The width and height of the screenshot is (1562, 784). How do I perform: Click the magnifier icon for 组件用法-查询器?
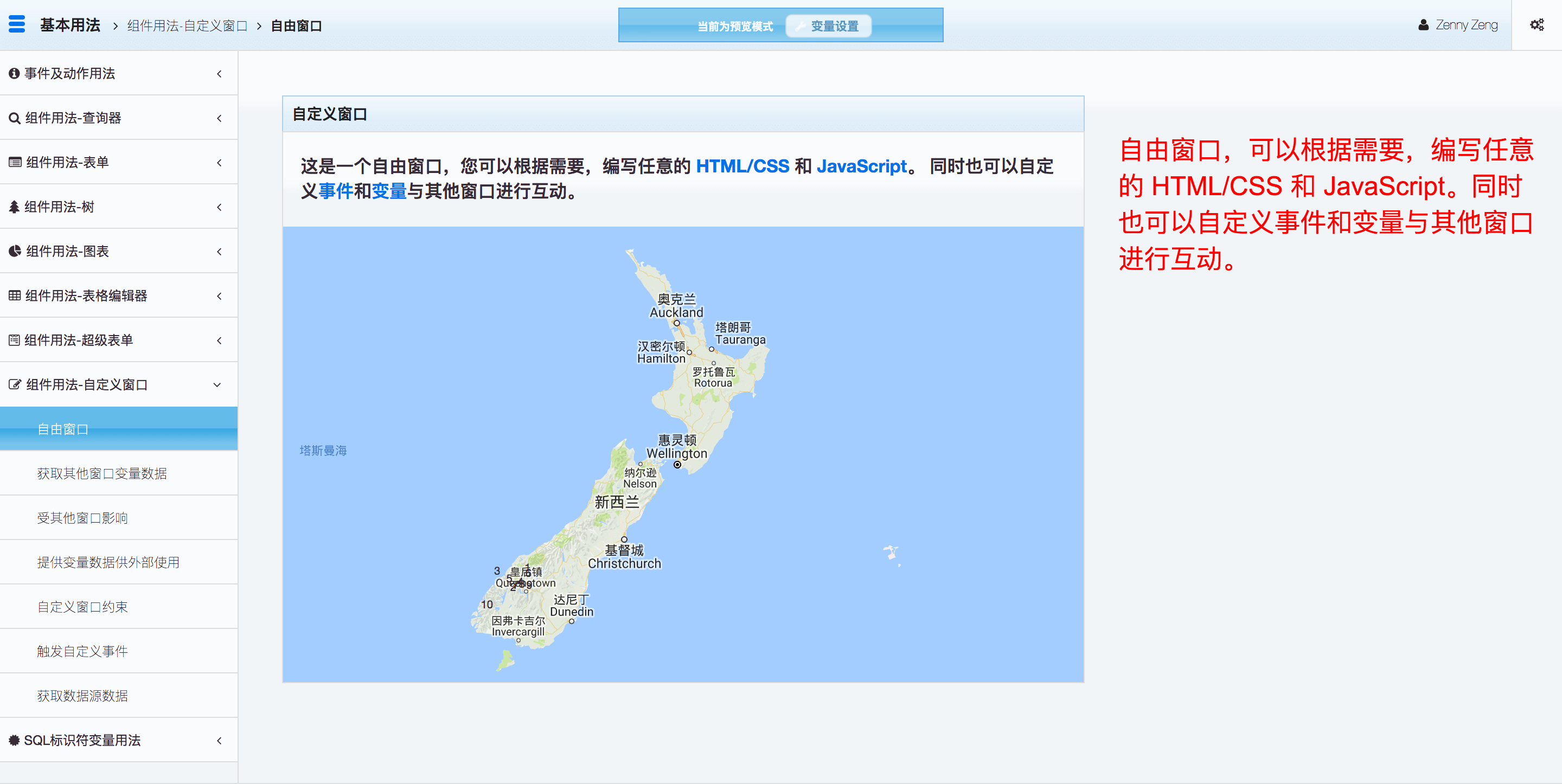15,118
